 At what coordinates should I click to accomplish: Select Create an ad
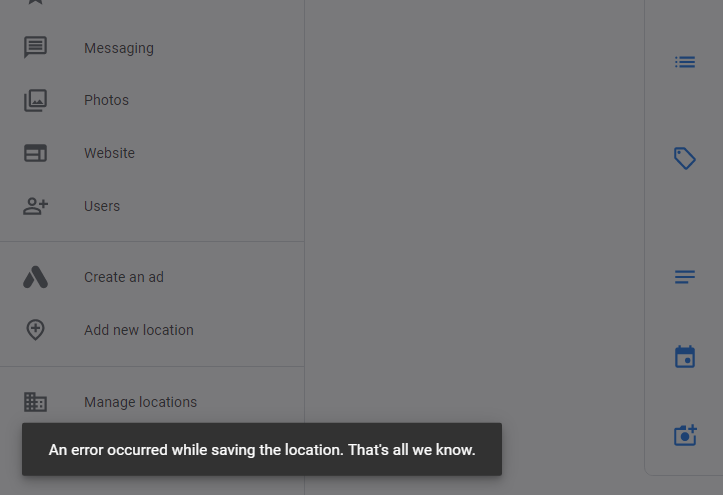click(152, 277)
